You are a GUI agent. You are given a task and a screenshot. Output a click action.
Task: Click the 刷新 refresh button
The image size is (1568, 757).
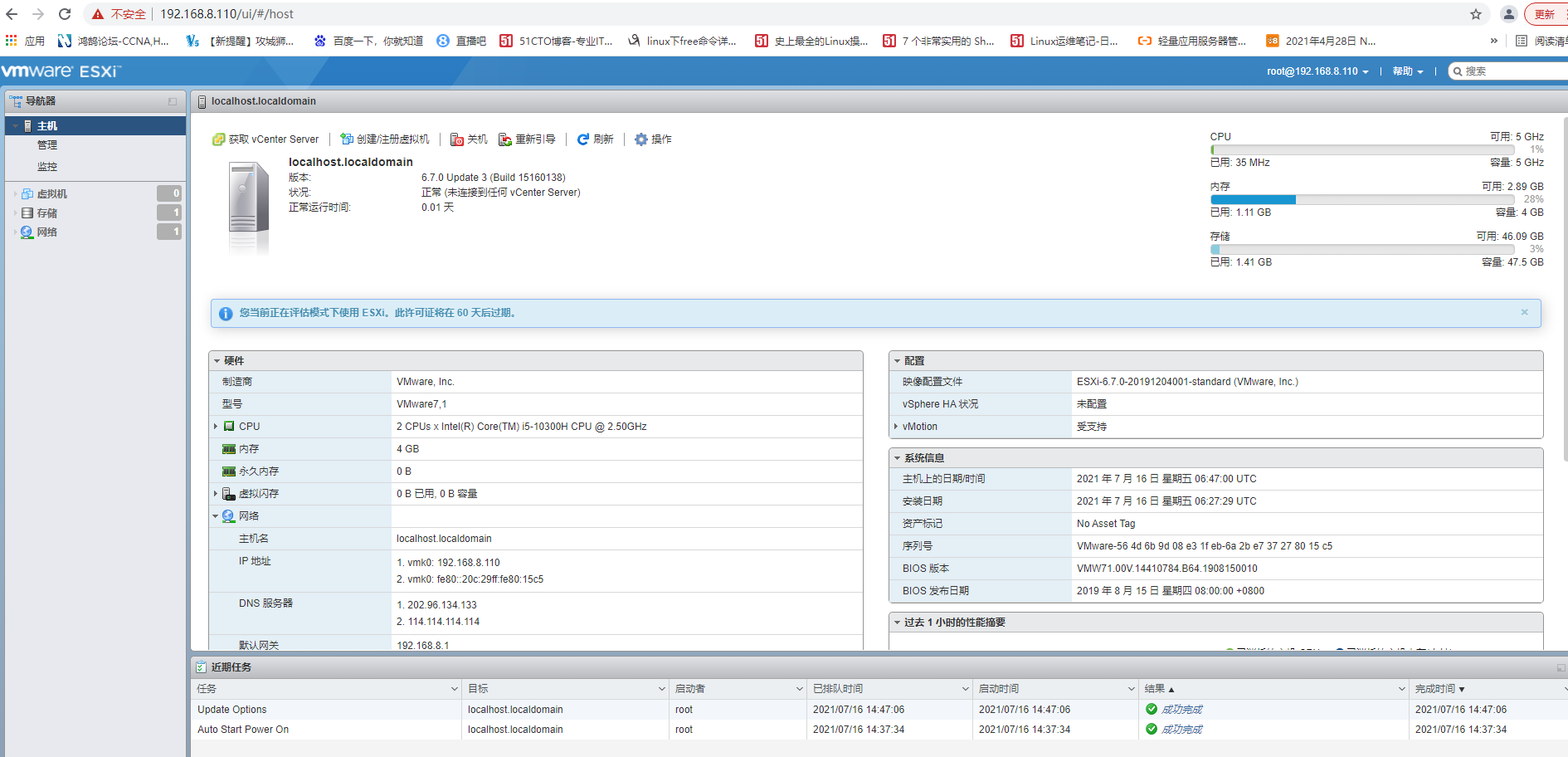tap(595, 139)
